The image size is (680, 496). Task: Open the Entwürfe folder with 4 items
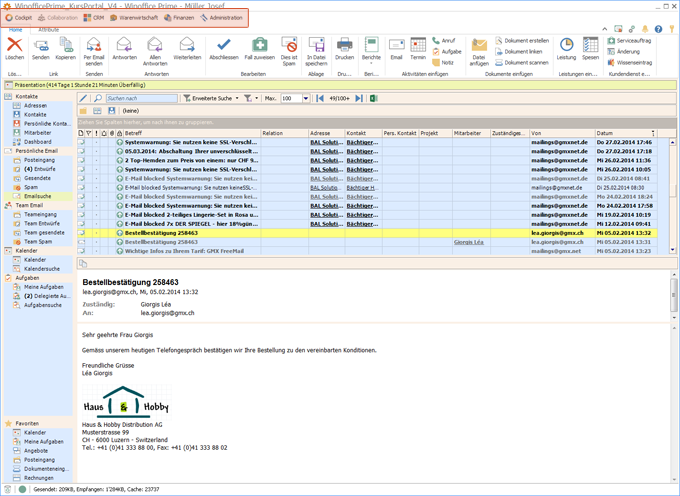[x=39, y=169]
